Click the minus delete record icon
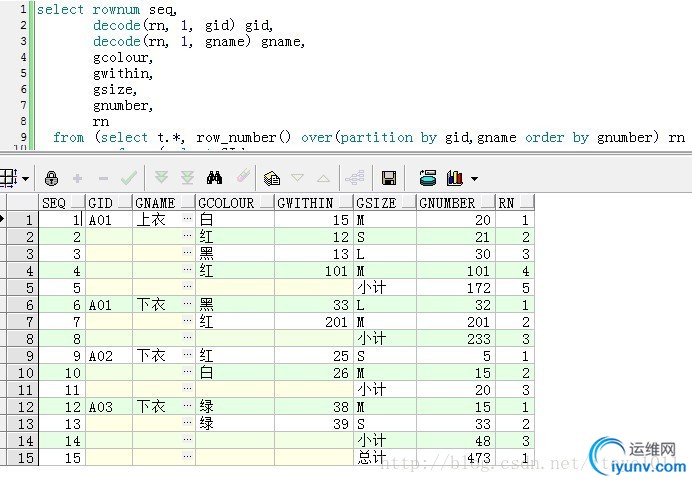The width and height of the screenshot is (692, 483). 104,178
